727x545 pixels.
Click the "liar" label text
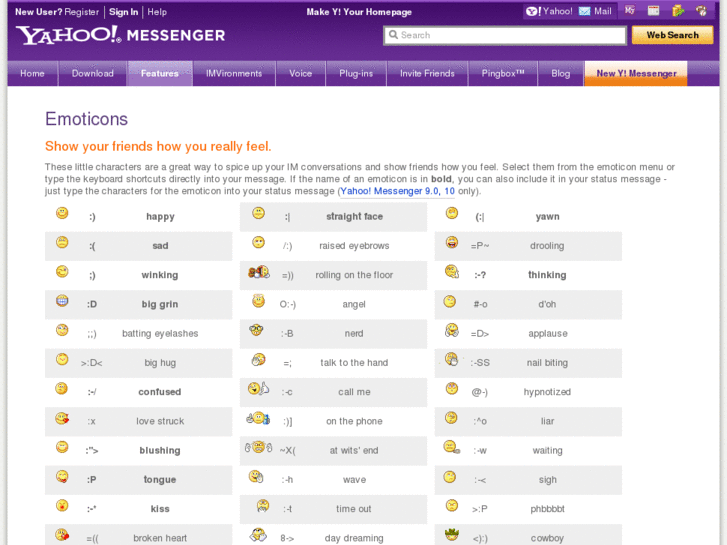point(548,421)
